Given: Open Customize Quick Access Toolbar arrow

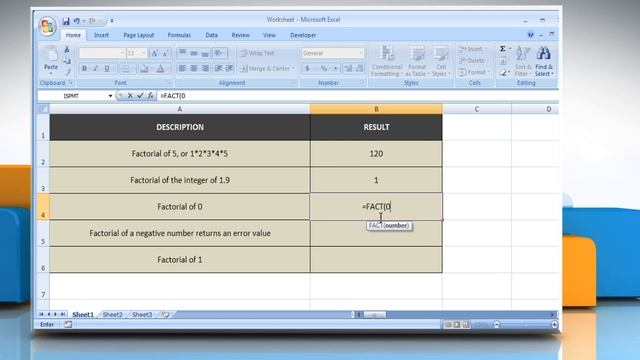Looking at the screenshot, I should click(111, 21).
